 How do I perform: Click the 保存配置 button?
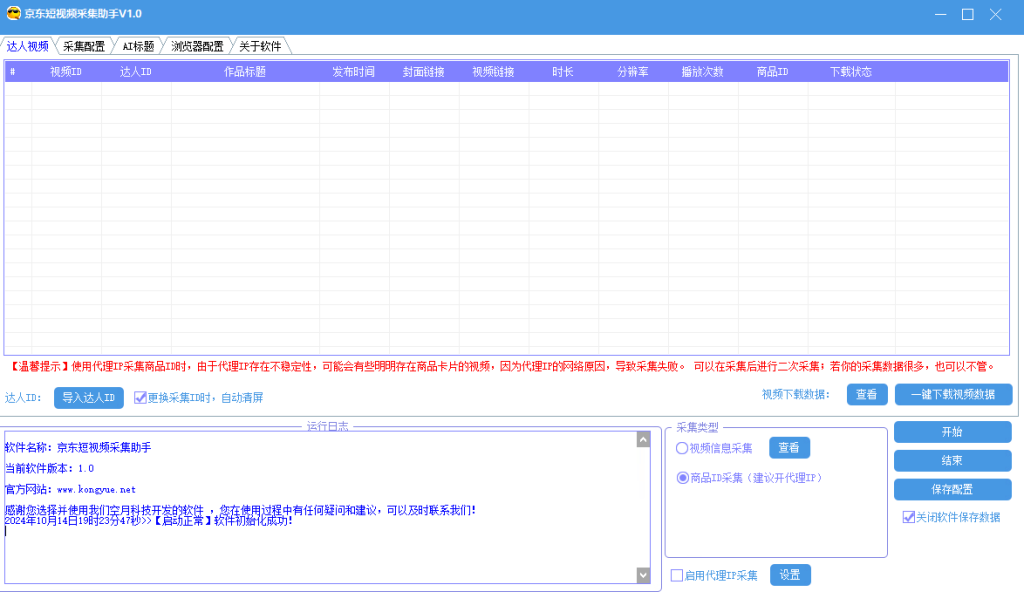pos(952,489)
